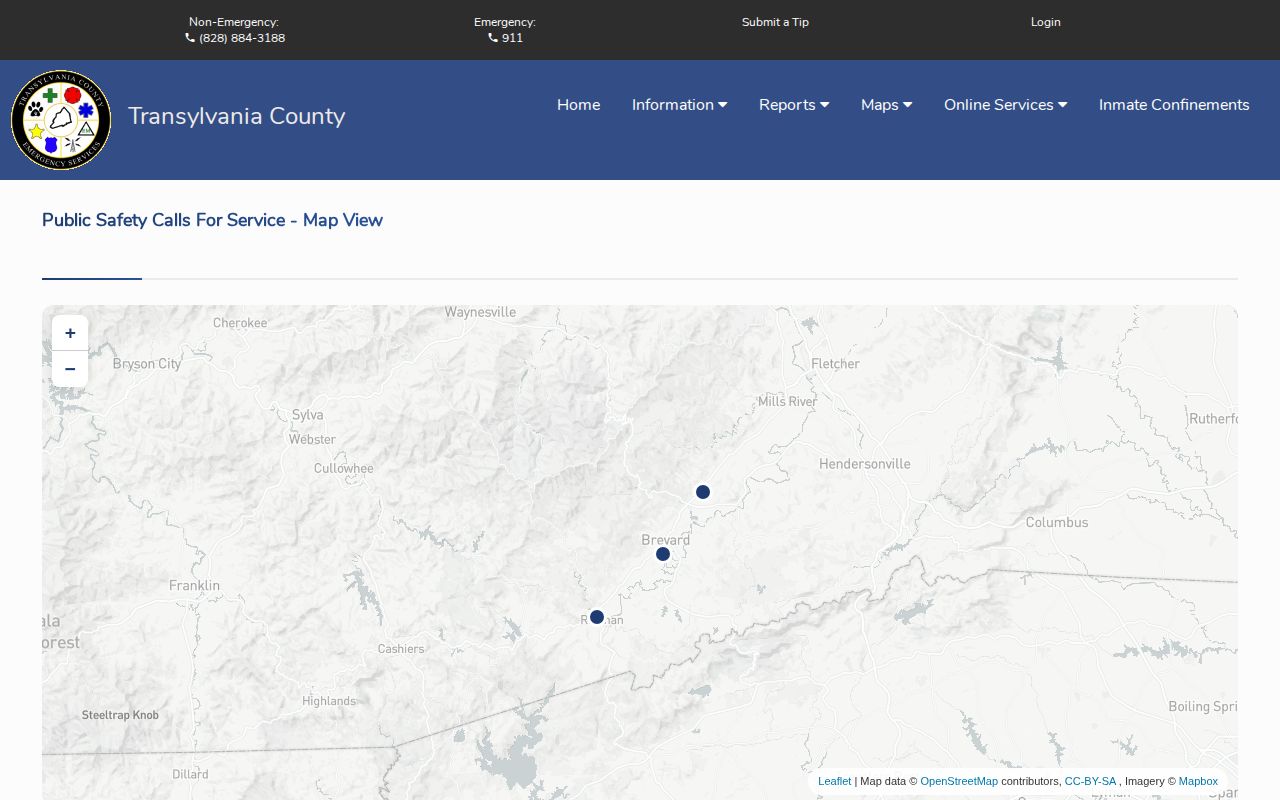Click the Emergency 911 phone link
The image size is (1280, 800).
[505, 38]
